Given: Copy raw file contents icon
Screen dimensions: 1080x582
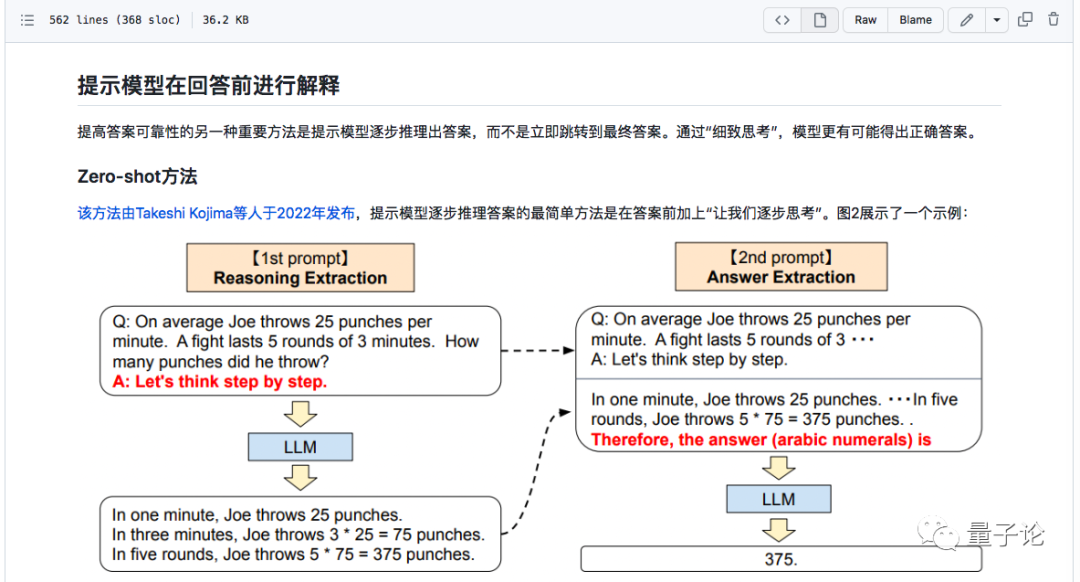Looking at the screenshot, I should (x=1026, y=19).
